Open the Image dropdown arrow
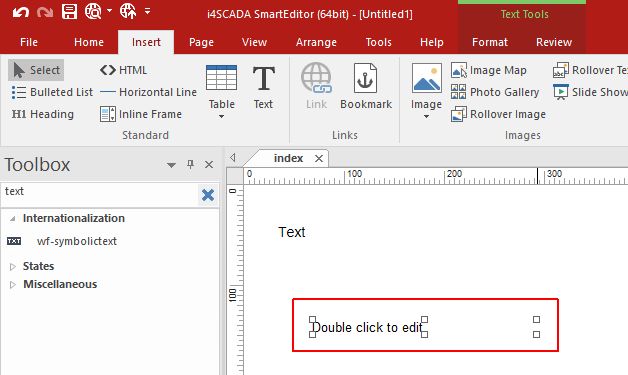628x375 pixels. pos(427,117)
